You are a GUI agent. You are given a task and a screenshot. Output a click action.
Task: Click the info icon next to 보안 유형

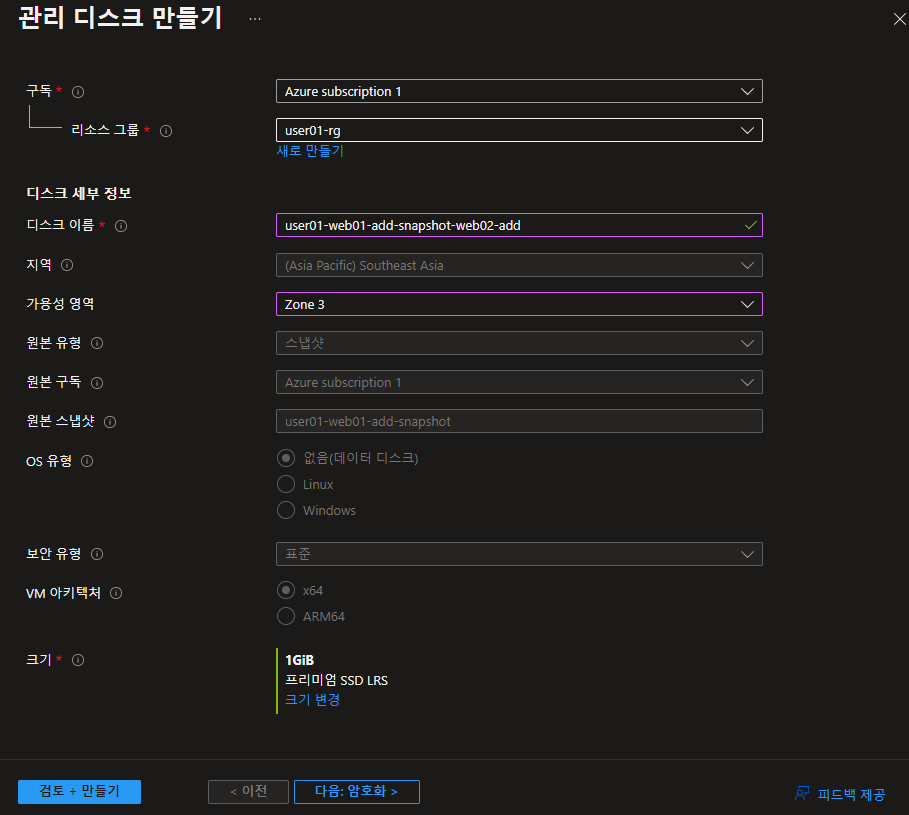coord(97,554)
